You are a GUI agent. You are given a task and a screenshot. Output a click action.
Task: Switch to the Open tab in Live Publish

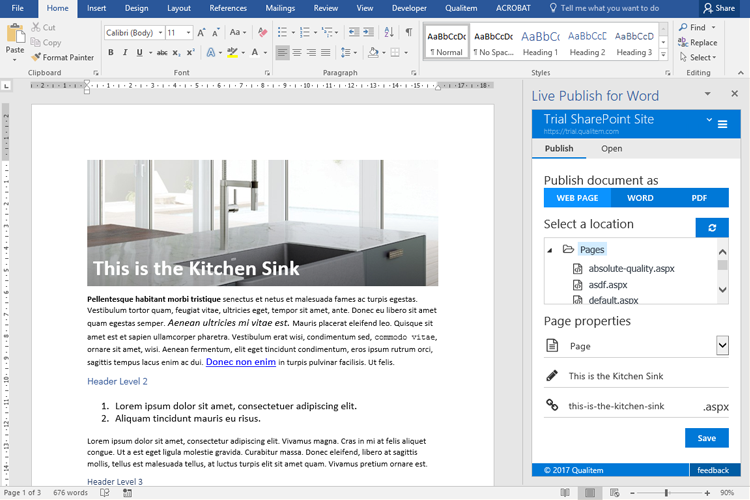coord(611,148)
